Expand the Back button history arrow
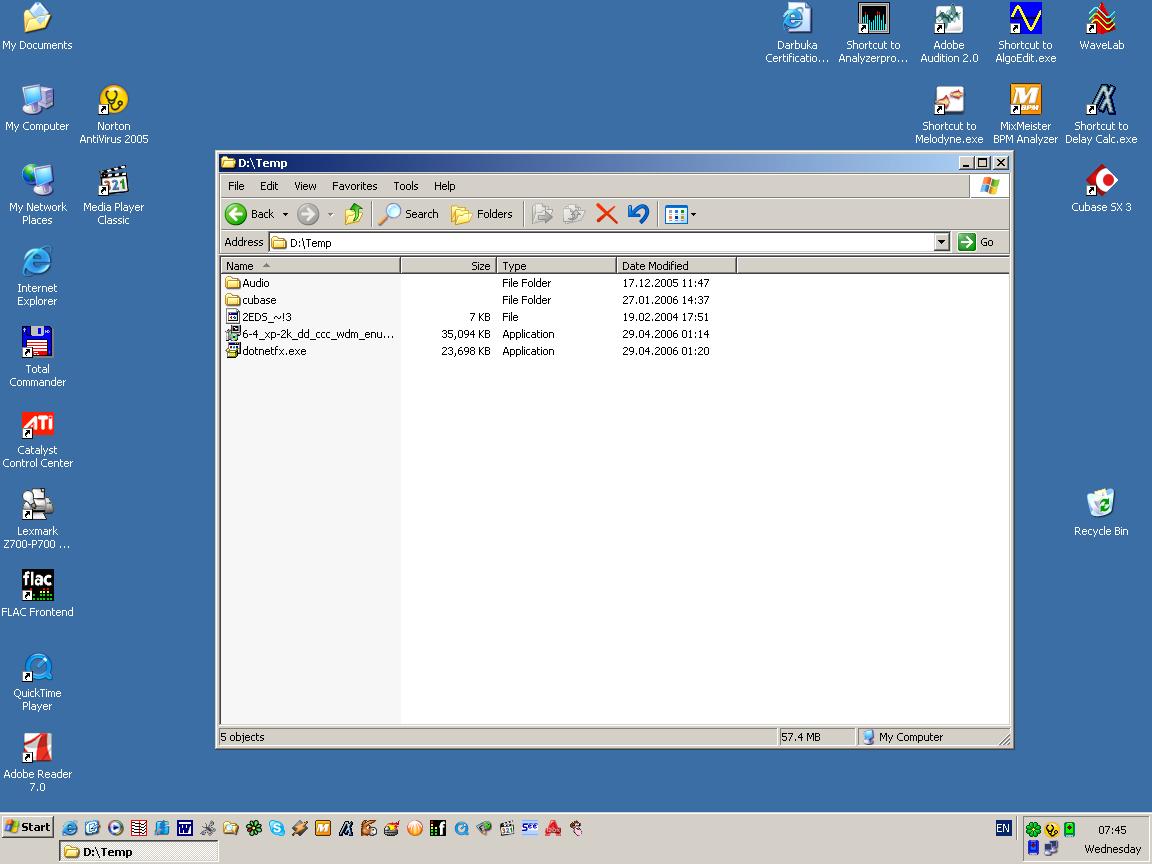 click(x=285, y=214)
